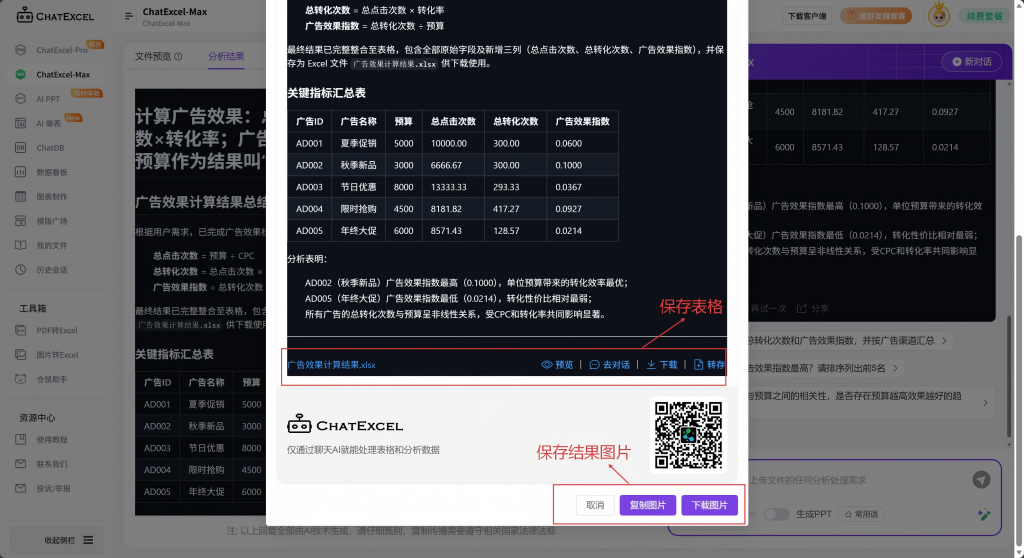Screen dimensions: 1024x558
Task: Click 再试一次 under the chat reply
Action: point(769,308)
